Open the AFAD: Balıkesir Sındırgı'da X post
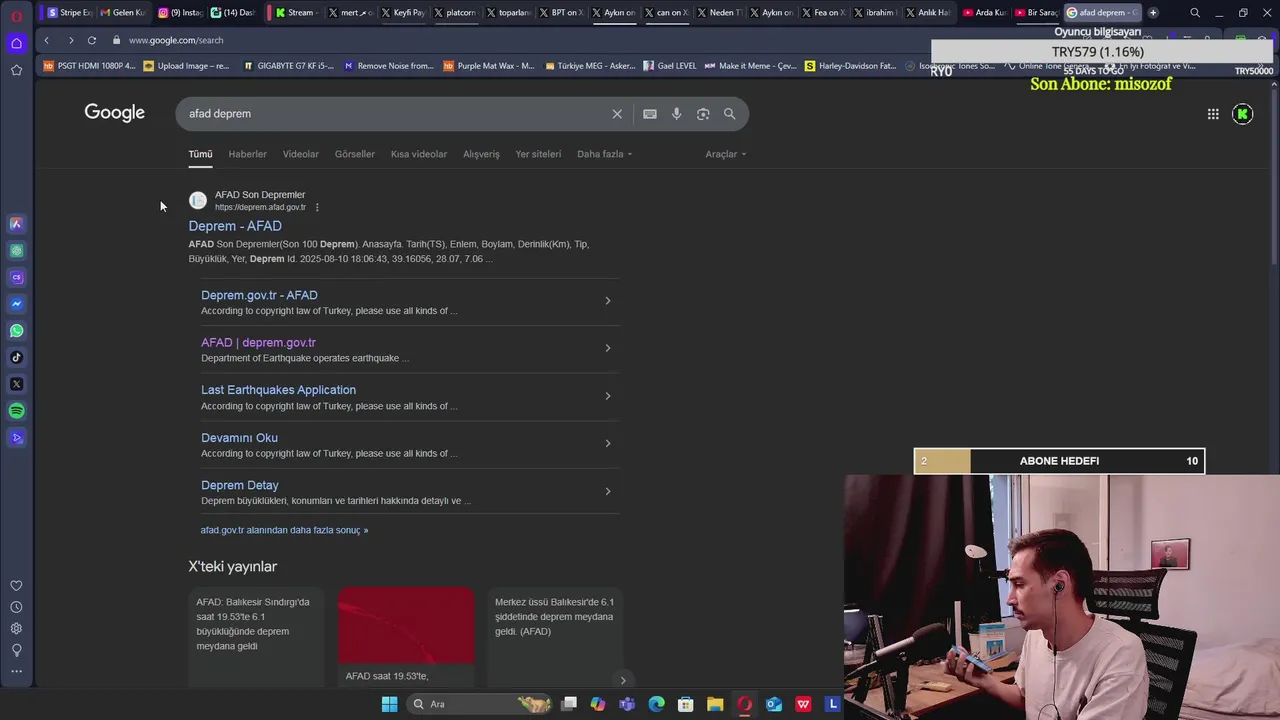Viewport: 1280px width, 720px height. pos(256,637)
